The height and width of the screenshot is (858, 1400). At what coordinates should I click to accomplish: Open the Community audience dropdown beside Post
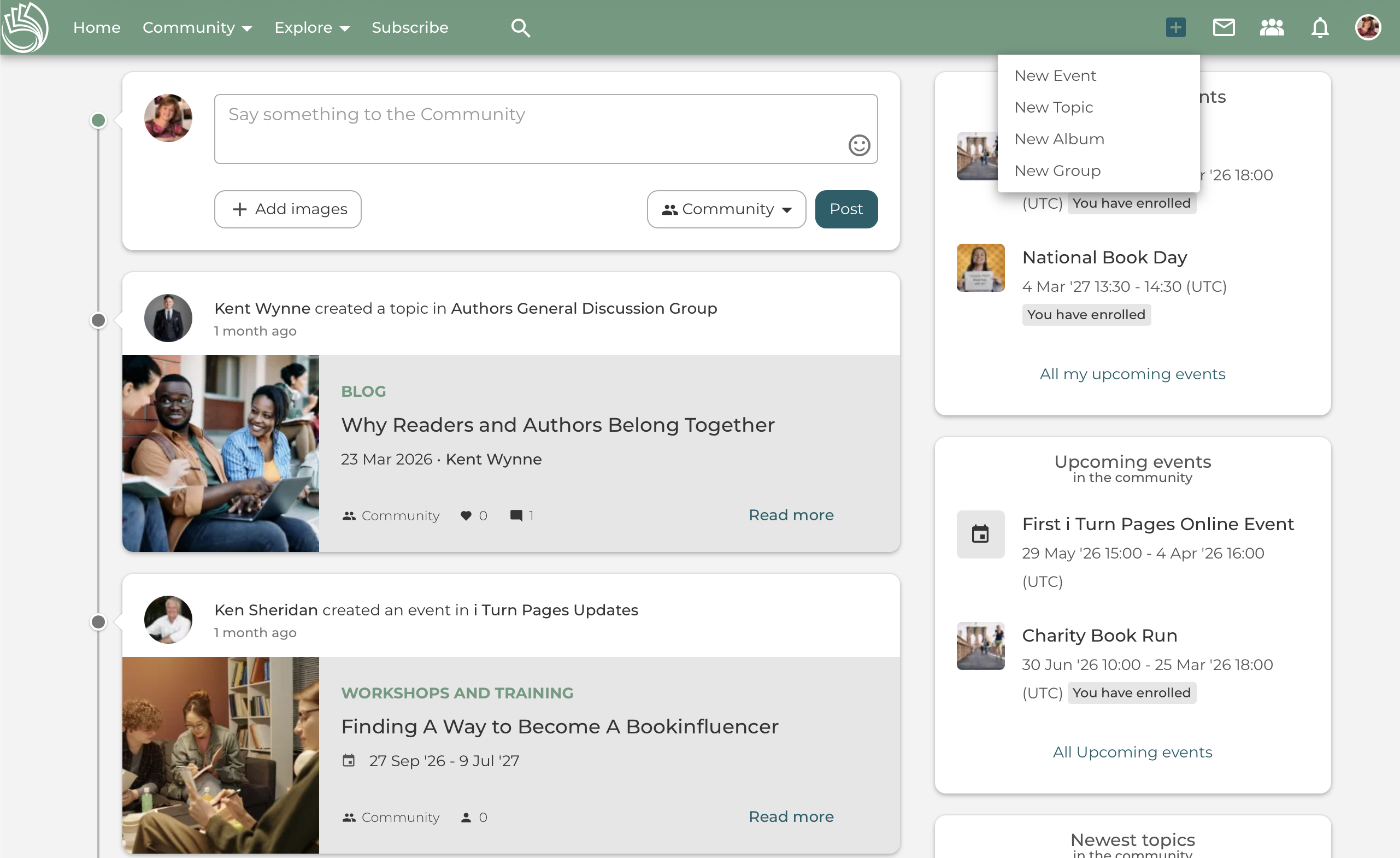(x=726, y=209)
